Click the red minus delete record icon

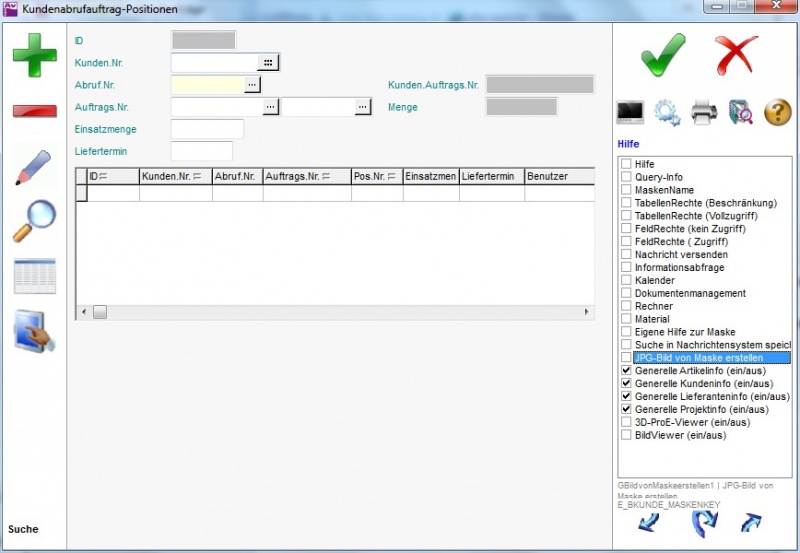click(34, 110)
